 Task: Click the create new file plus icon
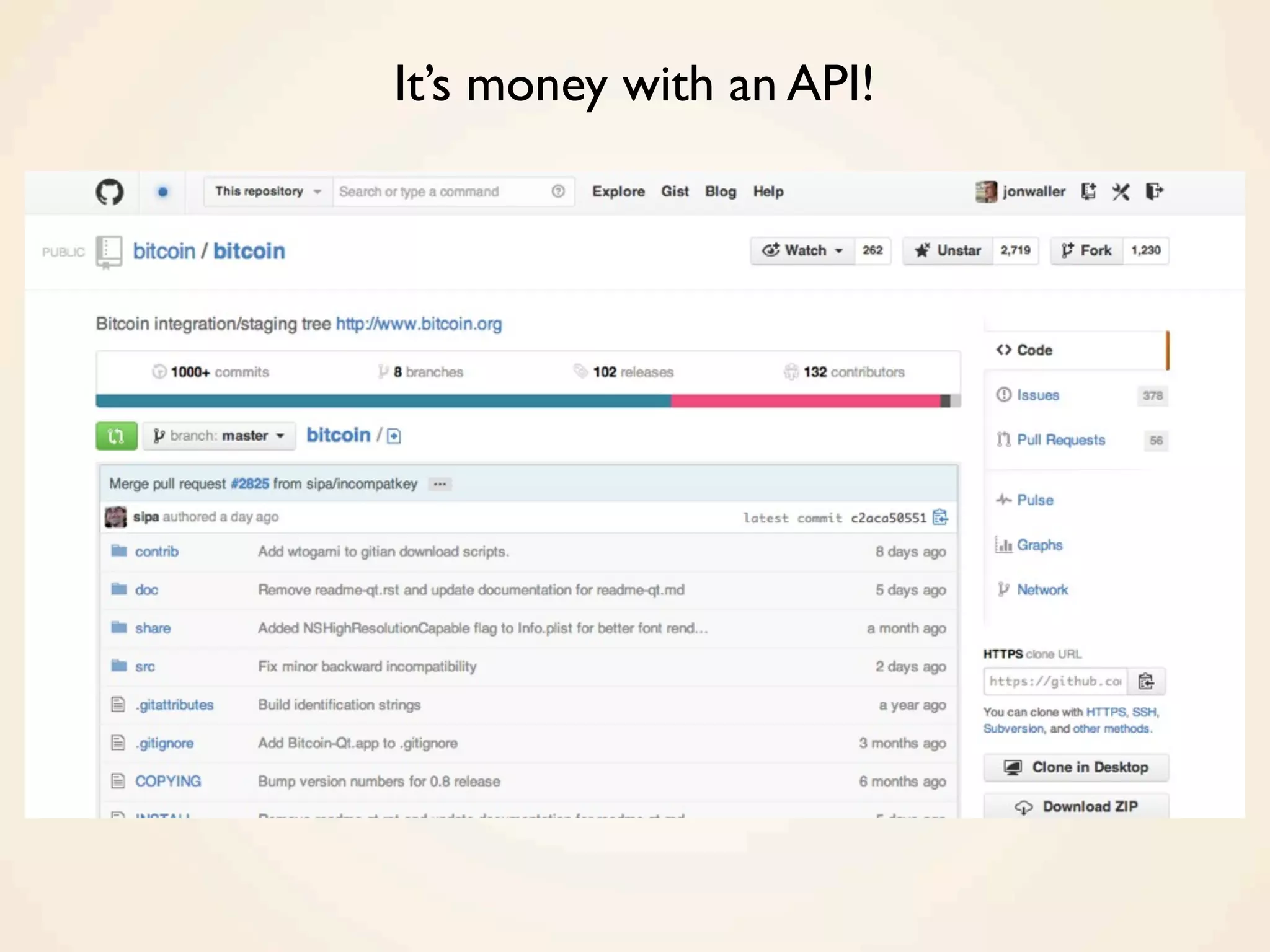click(x=394, y=436)
